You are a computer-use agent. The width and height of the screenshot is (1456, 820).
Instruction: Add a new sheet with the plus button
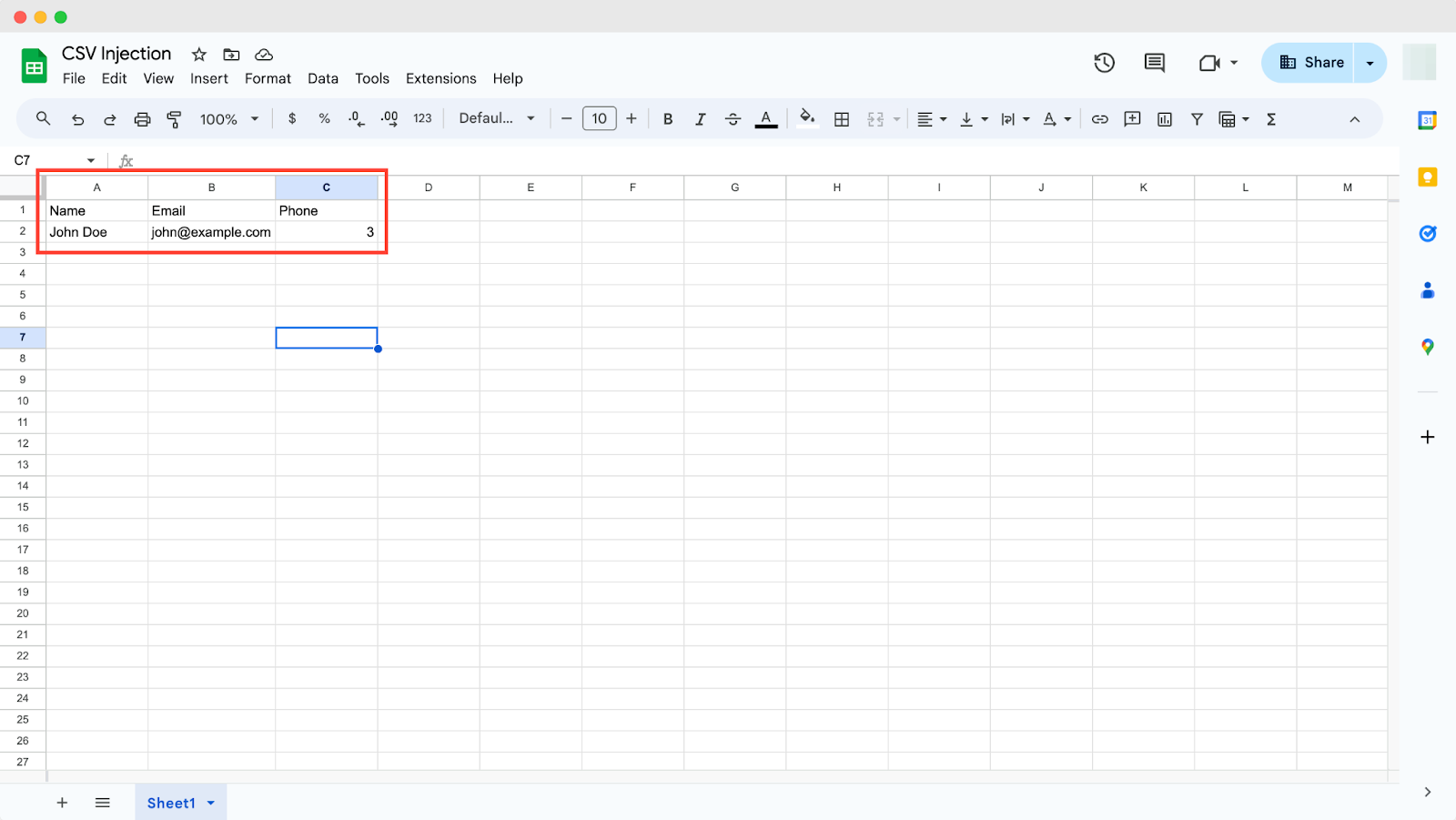click(61, 802)
